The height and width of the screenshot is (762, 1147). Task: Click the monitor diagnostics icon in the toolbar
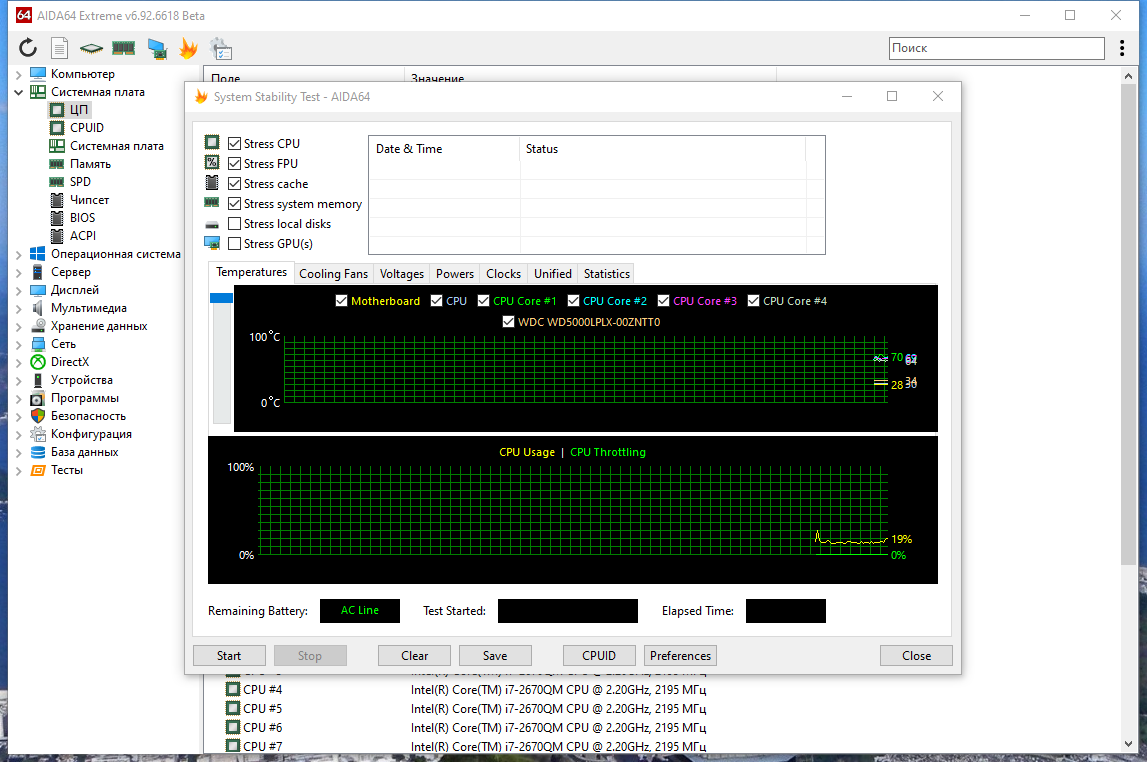click(157, 48)
